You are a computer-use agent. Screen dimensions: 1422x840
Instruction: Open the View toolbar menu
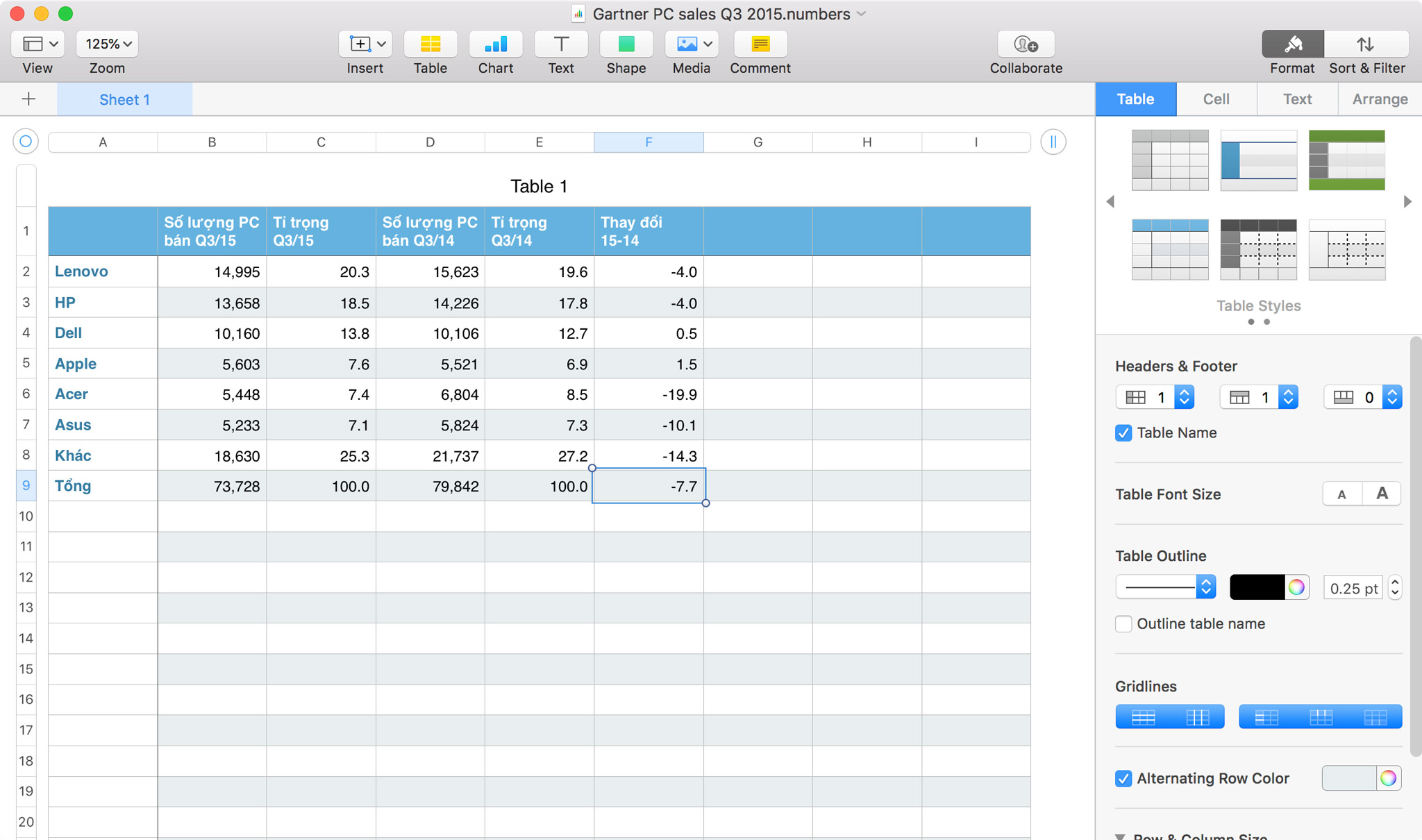(x=37, y=44)
